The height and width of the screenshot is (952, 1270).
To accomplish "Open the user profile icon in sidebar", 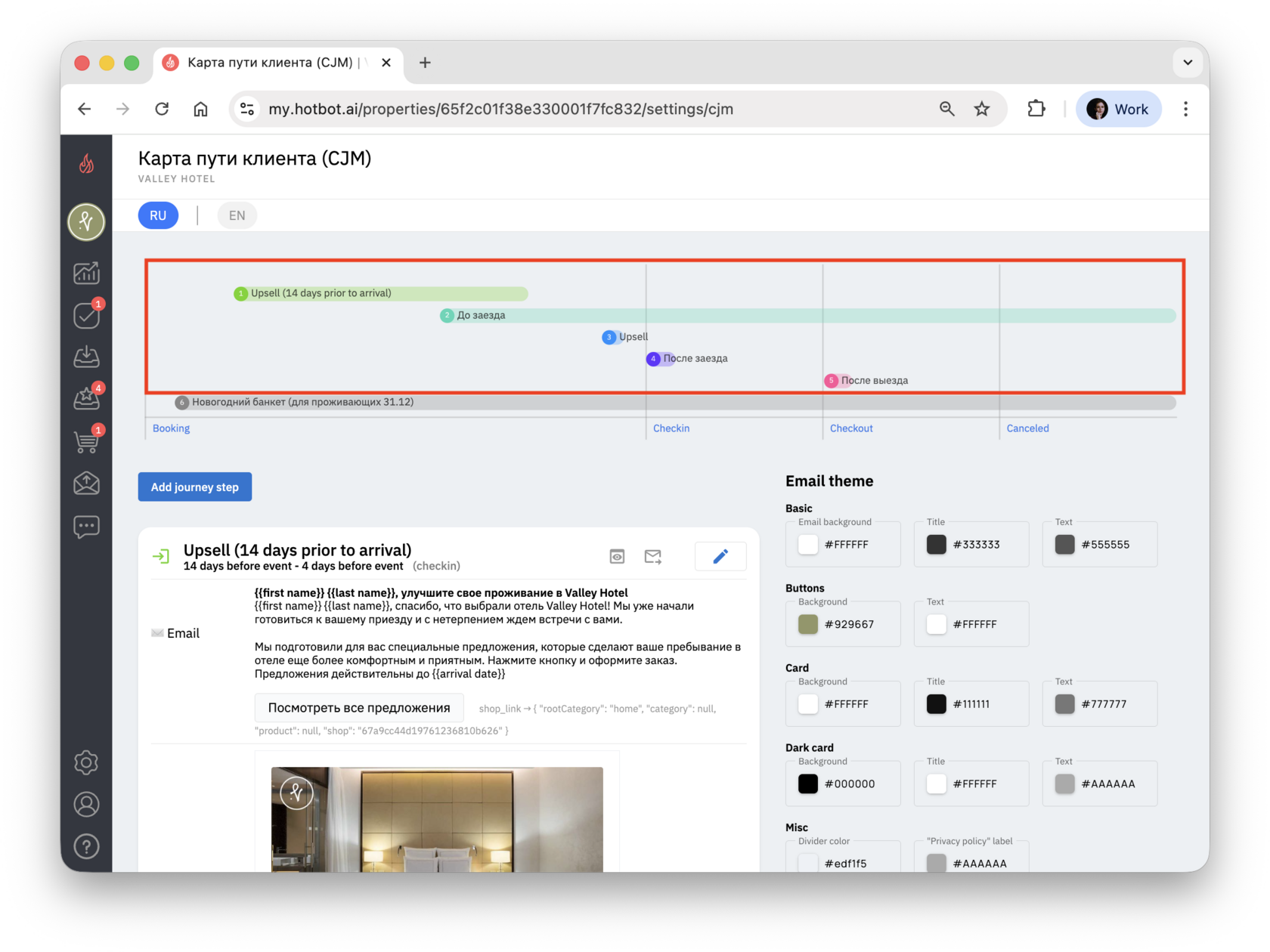I will coord(86,805).
